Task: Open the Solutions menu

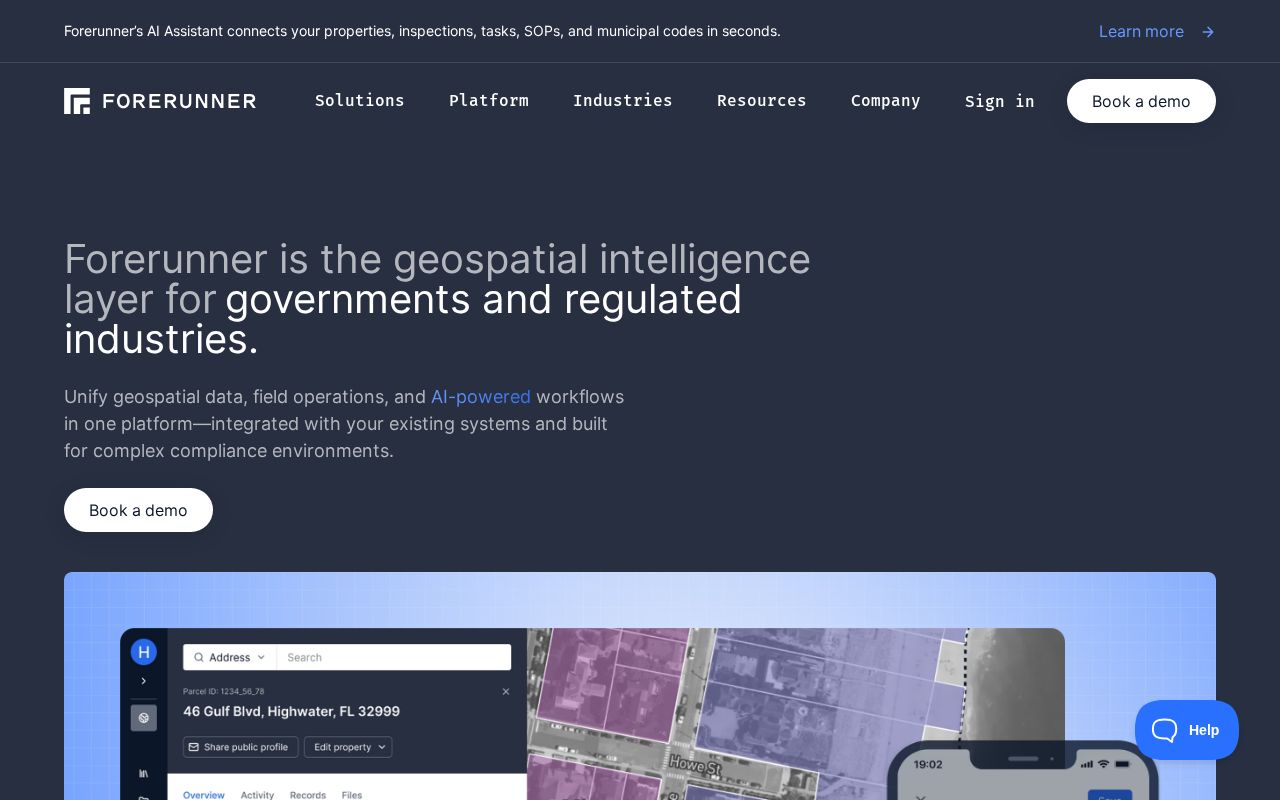Action: (360, 101)
